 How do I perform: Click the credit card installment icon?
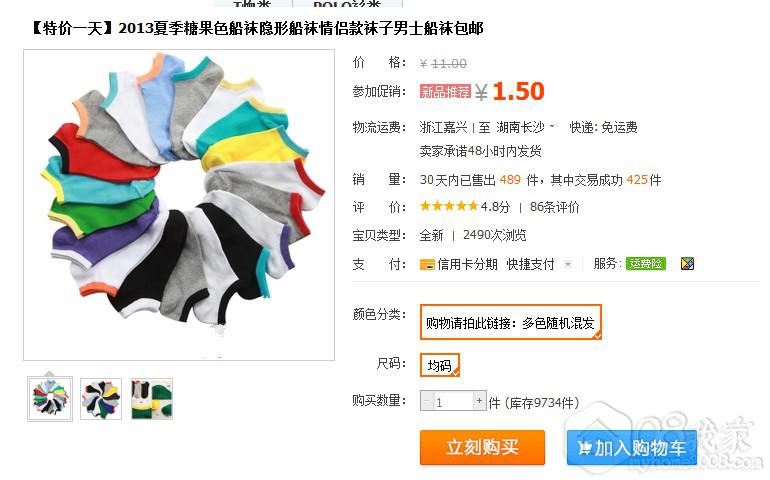(427, 265)
